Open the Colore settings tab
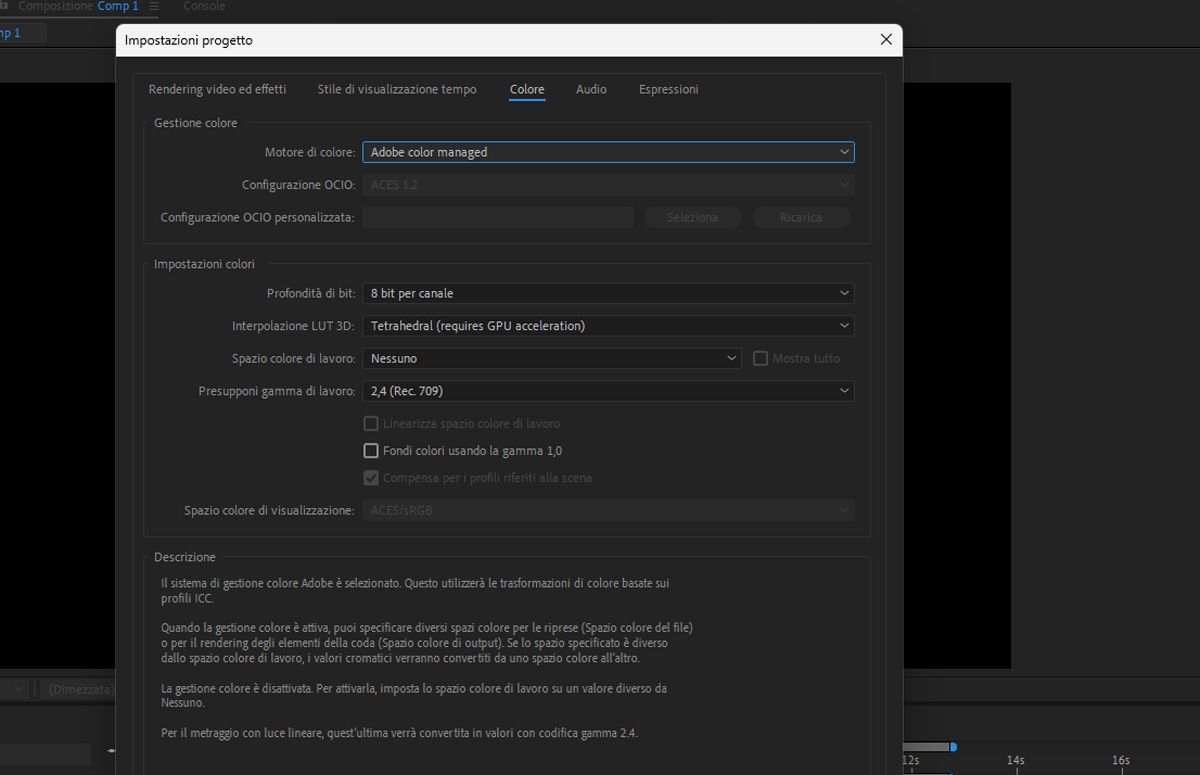This screenshot has height=775, width=1200. tap(526, 89)
